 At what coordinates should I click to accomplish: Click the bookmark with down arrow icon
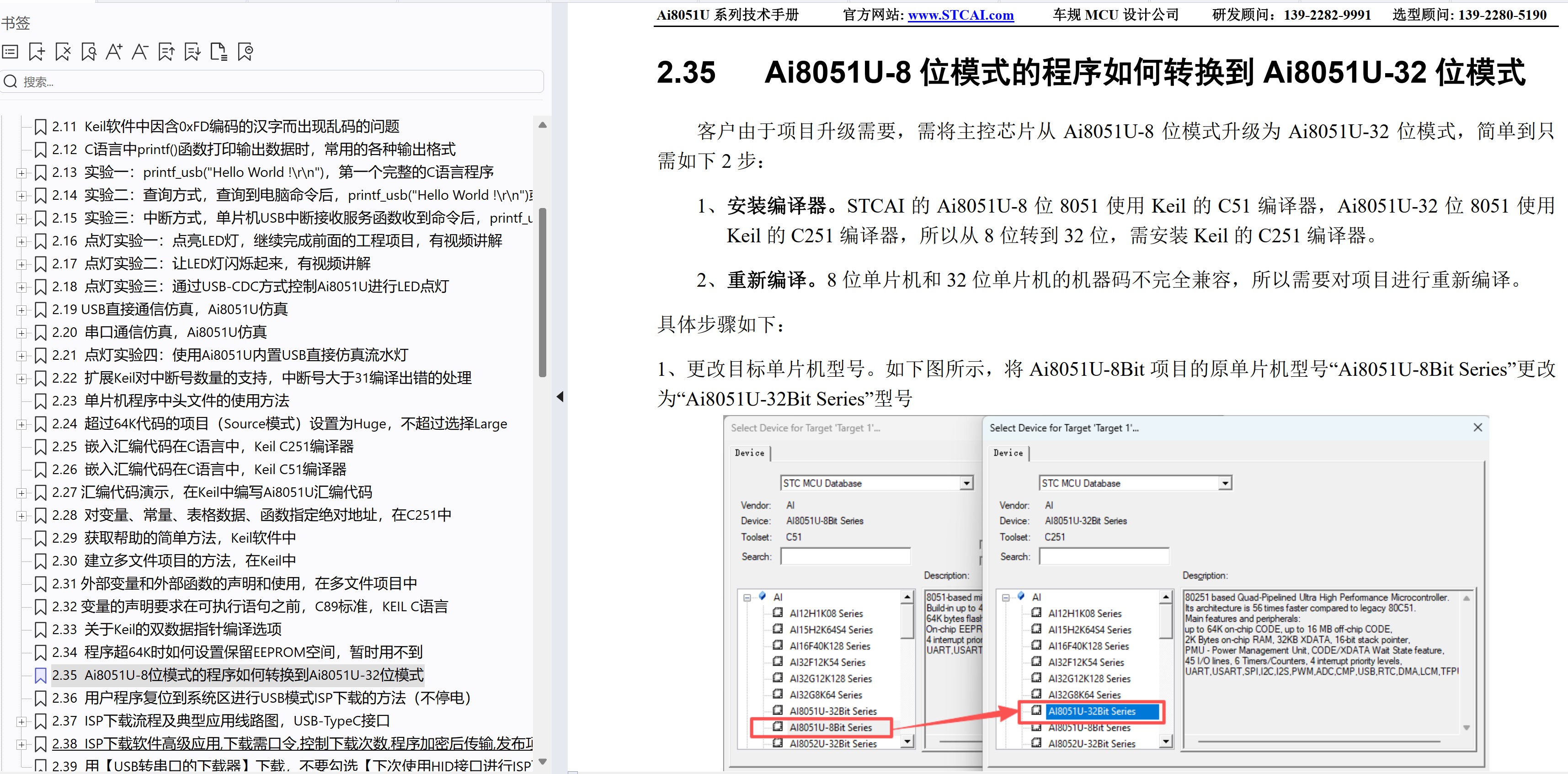coord(192,52)
